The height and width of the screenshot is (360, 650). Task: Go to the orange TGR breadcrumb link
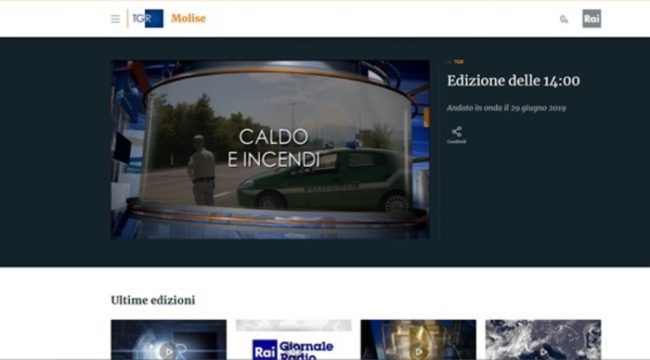coord(458,62)
